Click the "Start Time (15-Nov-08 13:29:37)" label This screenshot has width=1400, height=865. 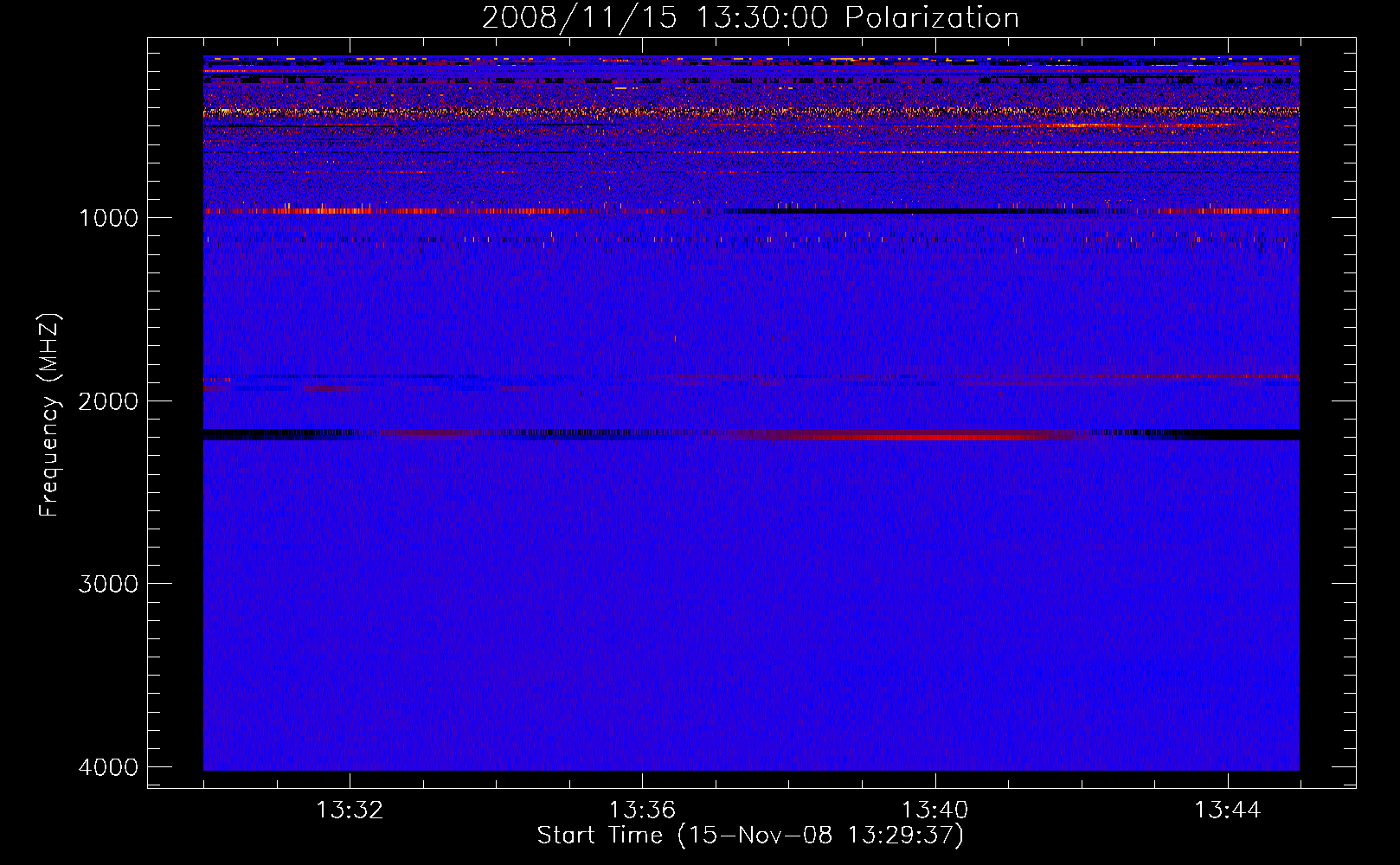point(750,836)
